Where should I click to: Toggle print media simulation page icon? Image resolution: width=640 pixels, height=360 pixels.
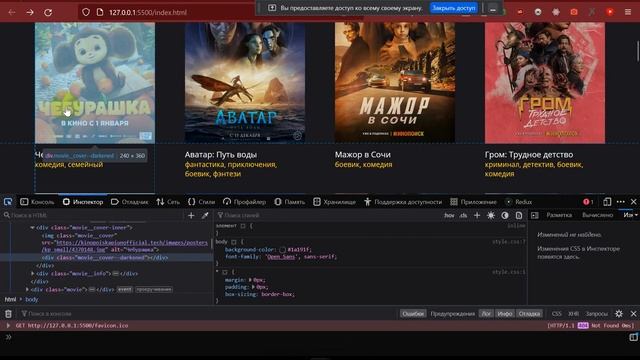pyautogui.click(x=519, y=215)
